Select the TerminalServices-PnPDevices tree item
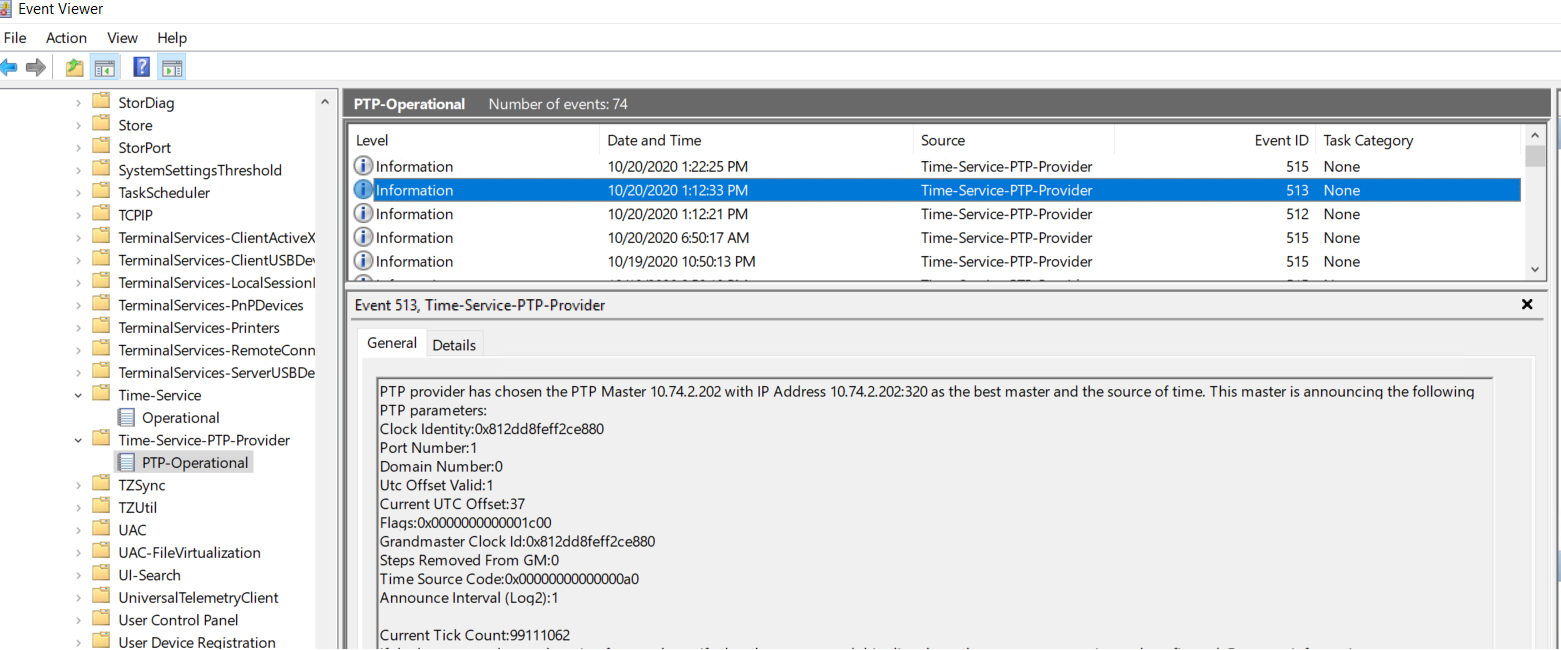1561x650 pixels. 211,305
